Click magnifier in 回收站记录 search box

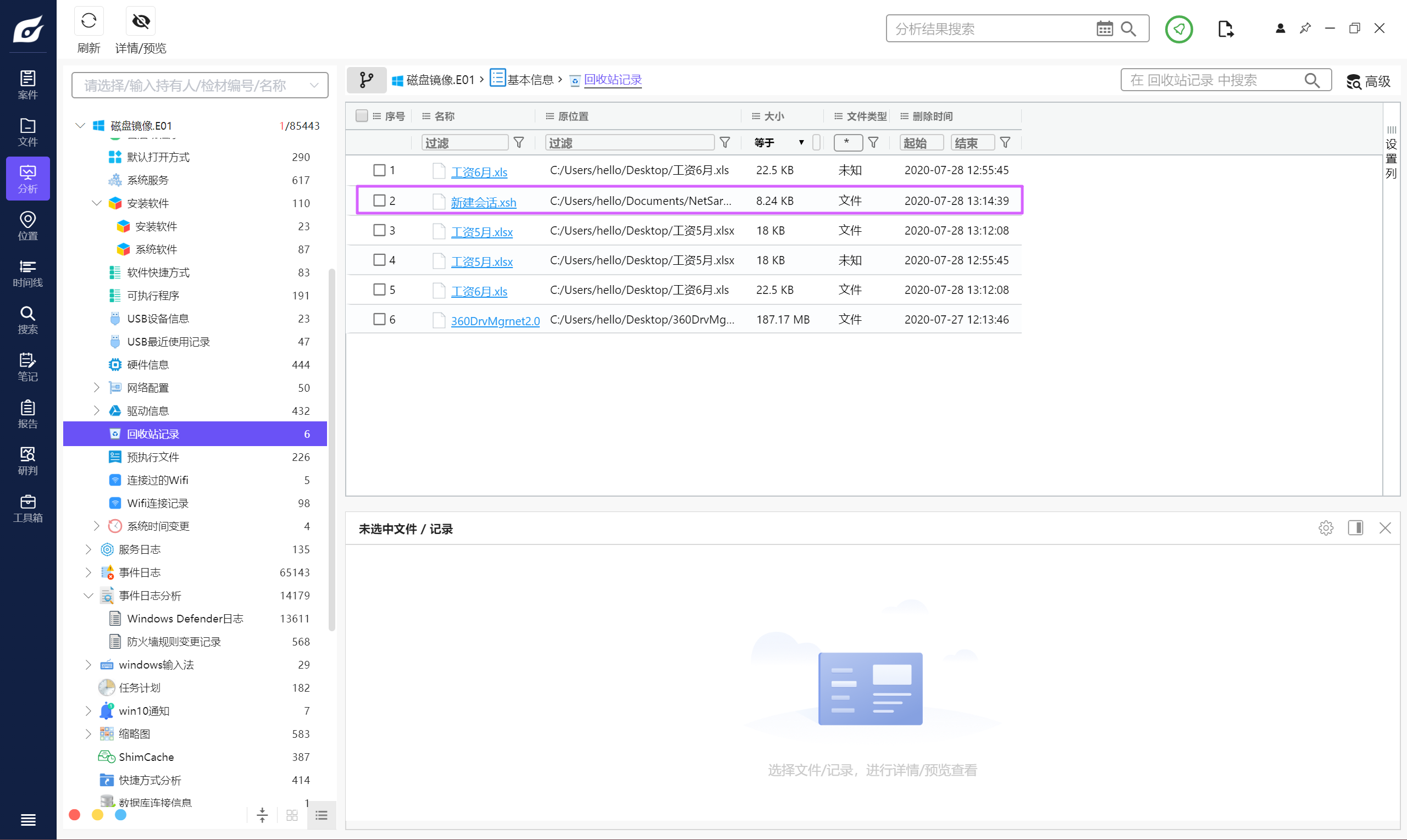(x=1312, y=80)
